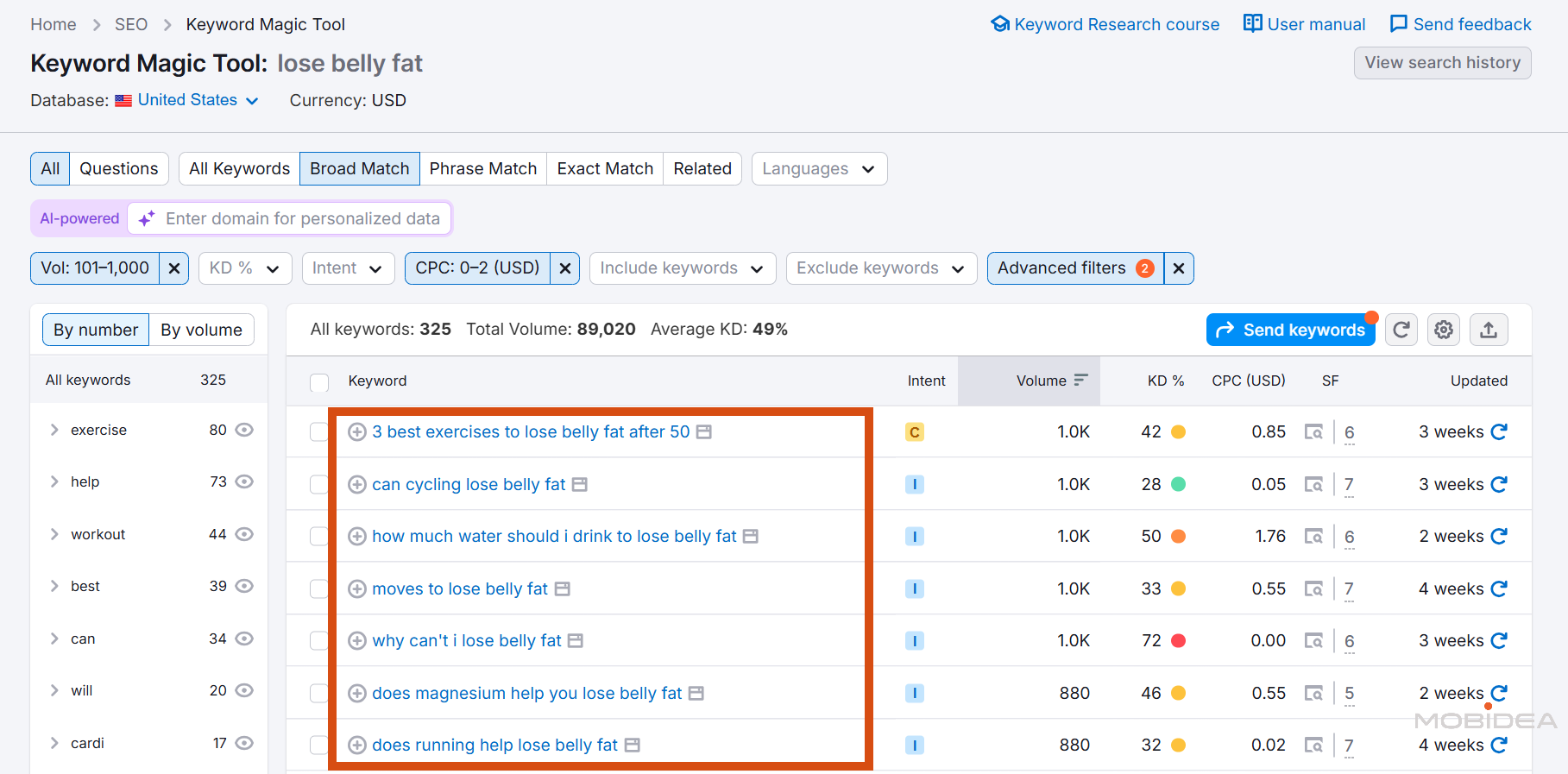Click the yellow C intent badge
The height and width of the screenshot is (774, 1568).
click(915, 431)
